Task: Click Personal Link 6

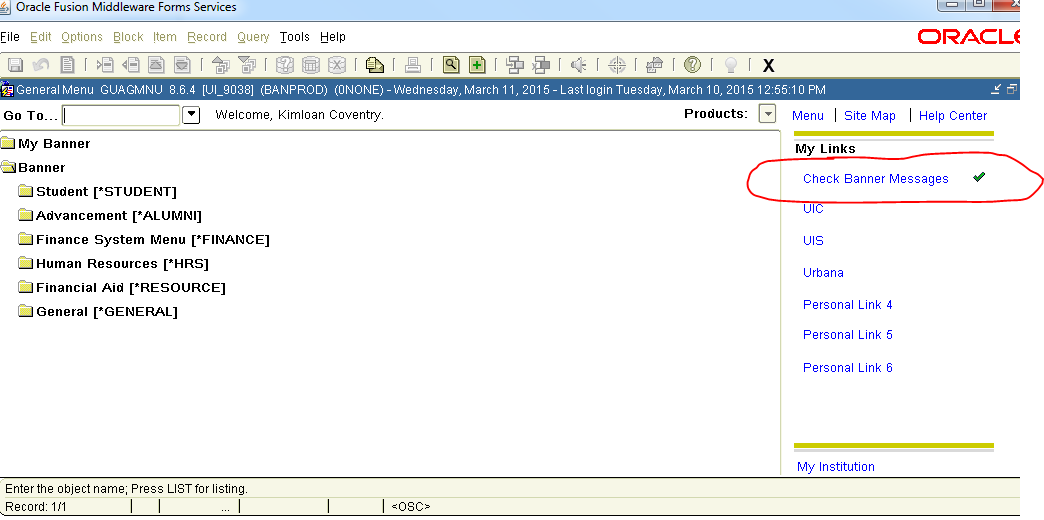Action: click(848, 368)
